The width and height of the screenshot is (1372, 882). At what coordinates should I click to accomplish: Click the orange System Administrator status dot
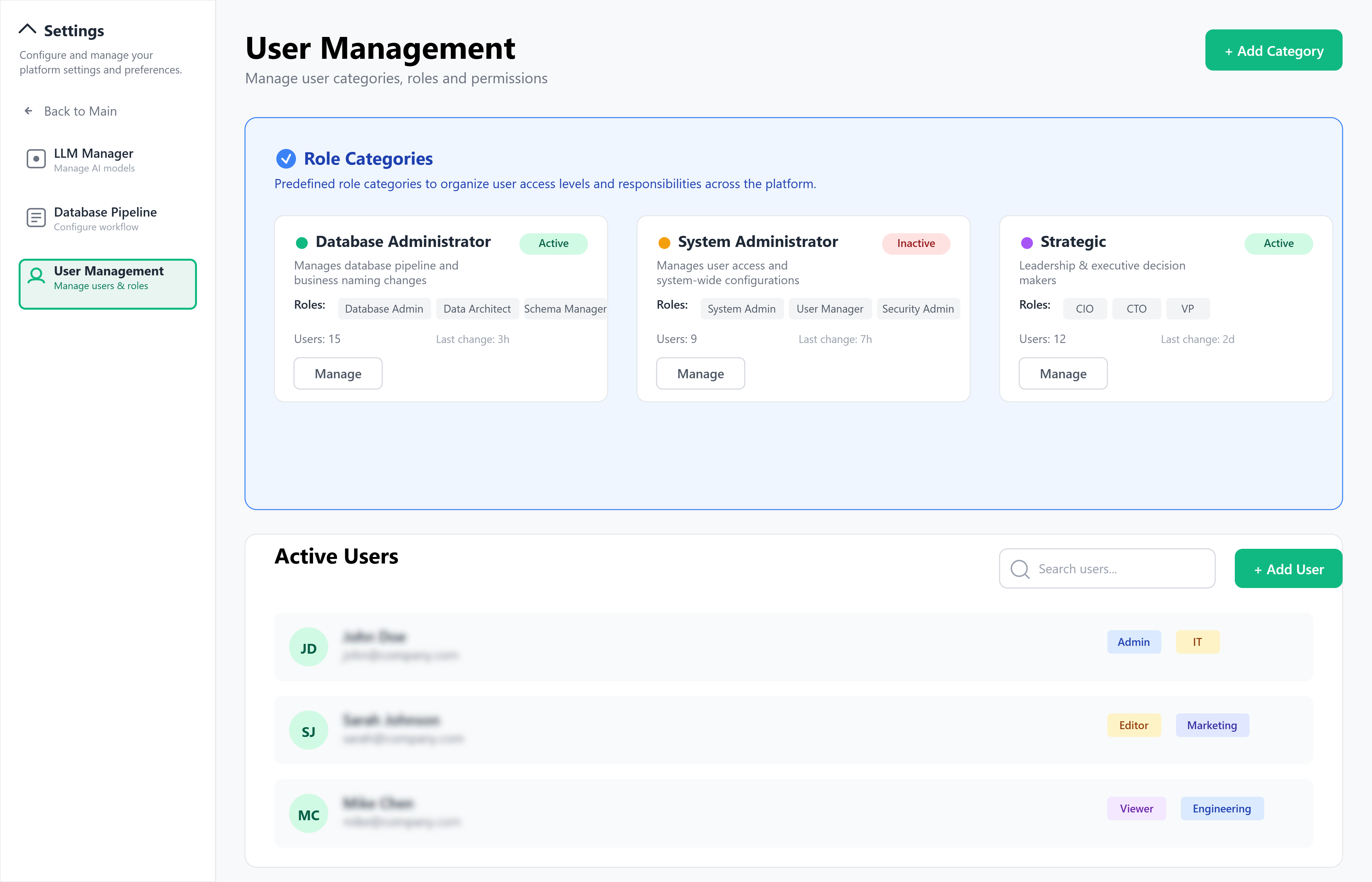point(664,243)
